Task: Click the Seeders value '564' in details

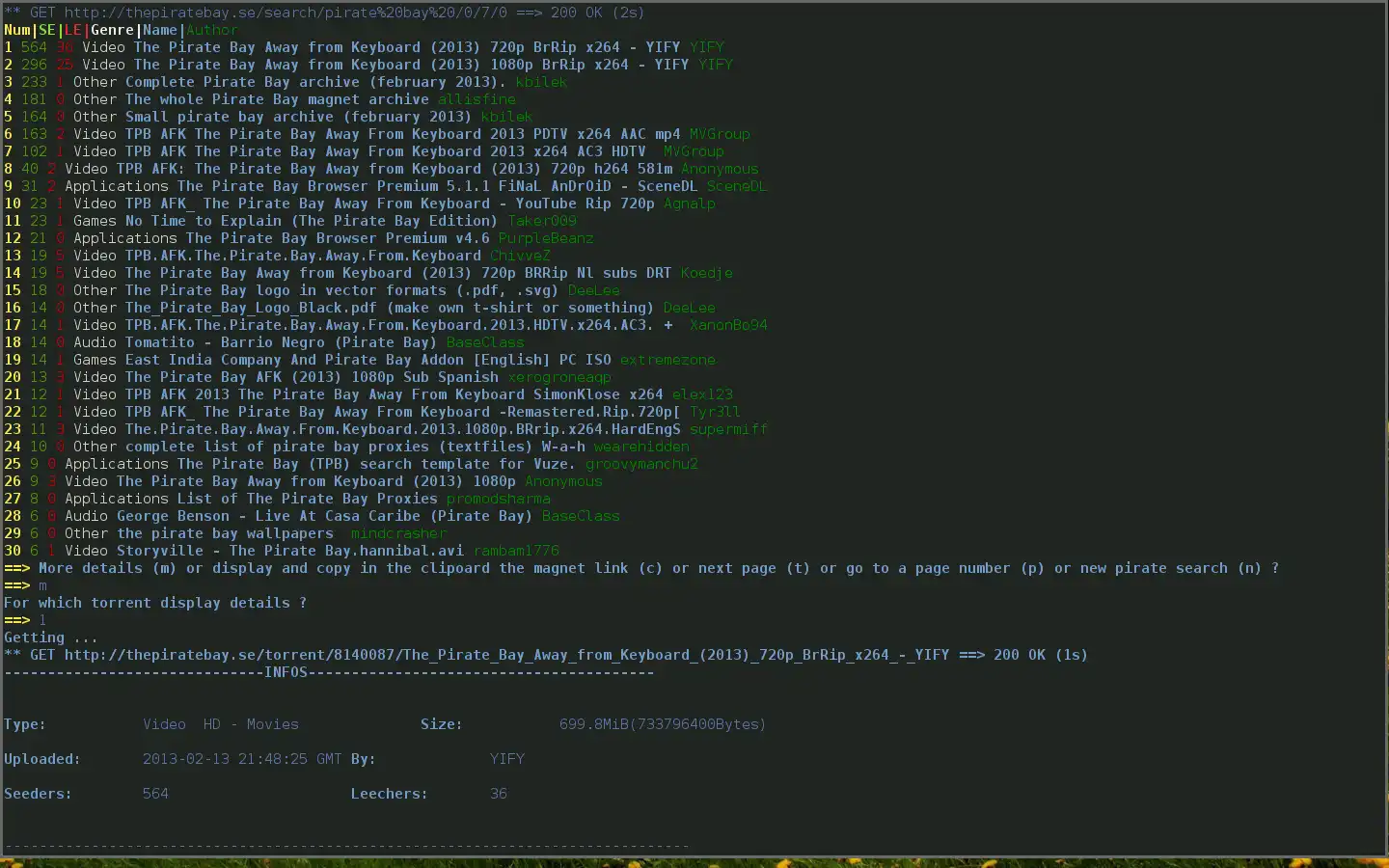Action: click(155, 794)
